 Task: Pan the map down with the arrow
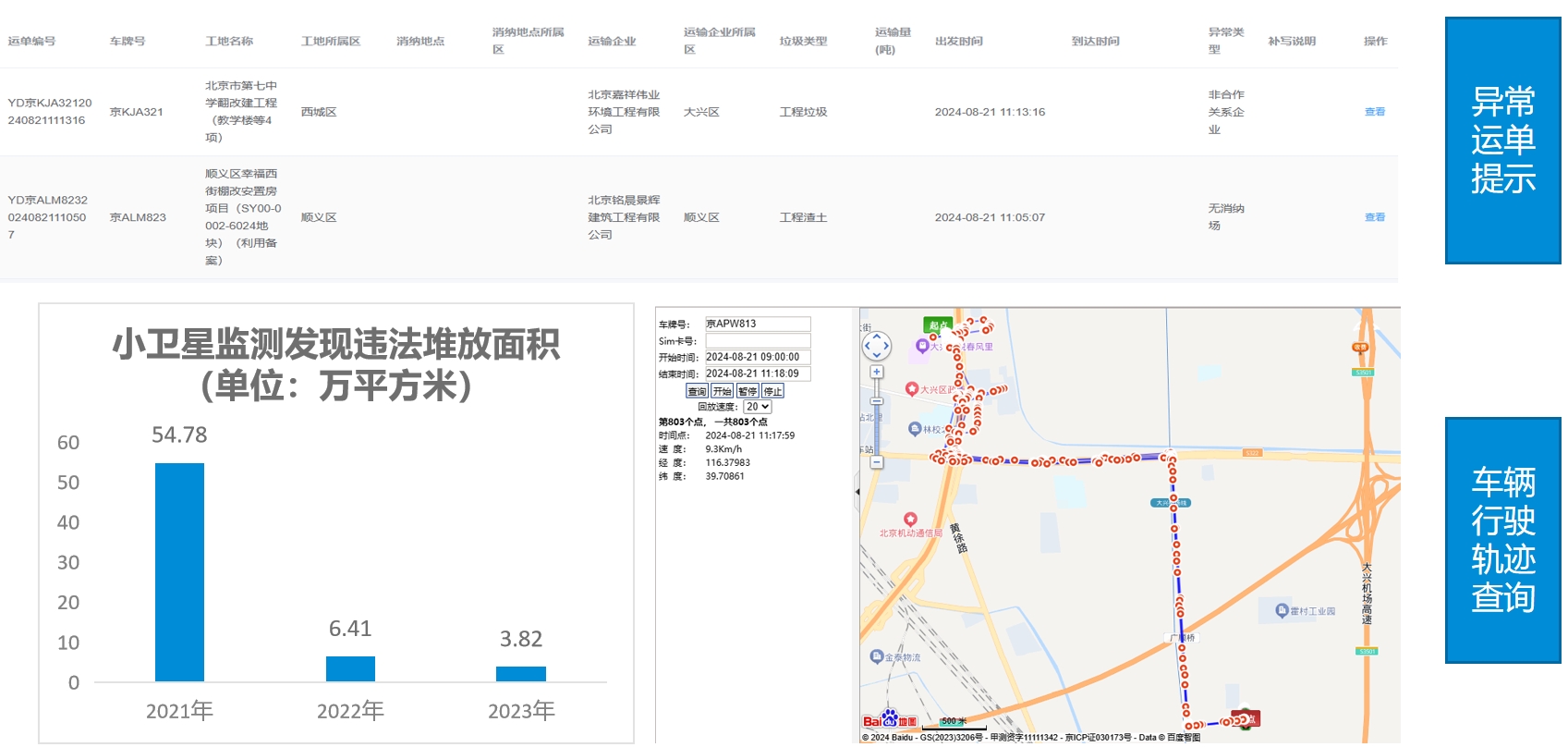(x=877, y=357)
